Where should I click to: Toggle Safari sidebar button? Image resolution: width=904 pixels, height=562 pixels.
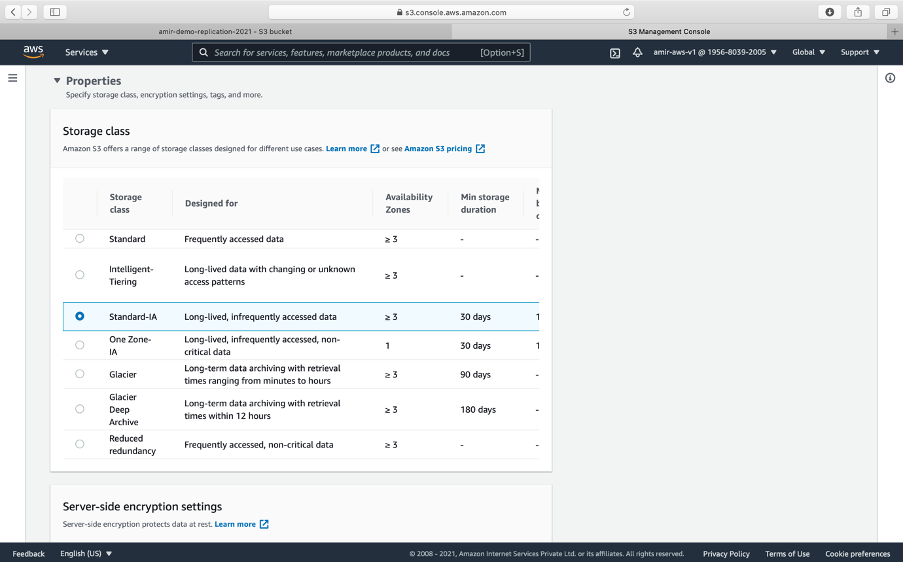point(55,12)
